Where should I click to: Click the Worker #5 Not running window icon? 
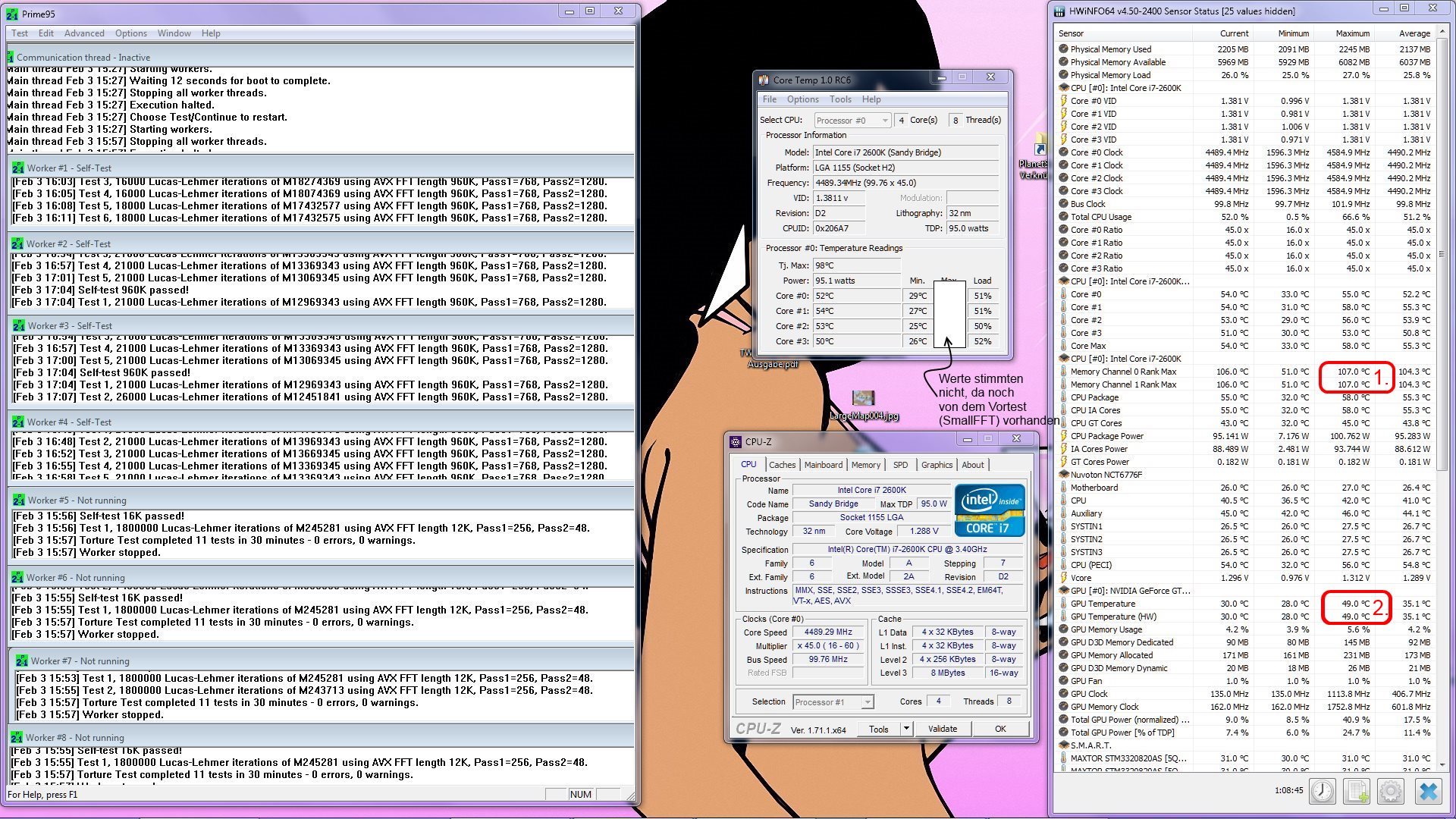pos(19,500)
